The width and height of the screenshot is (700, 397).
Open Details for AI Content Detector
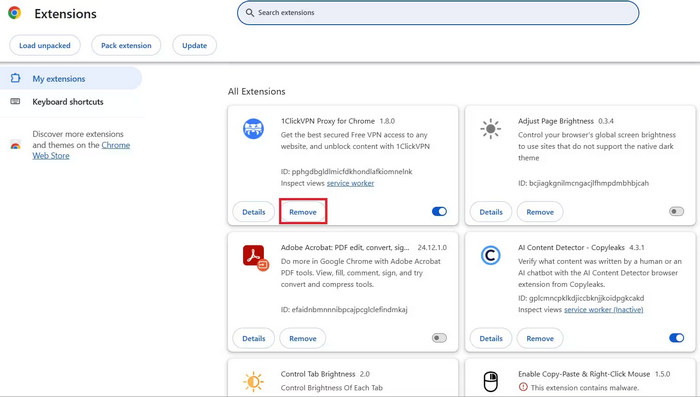point(491,338)
